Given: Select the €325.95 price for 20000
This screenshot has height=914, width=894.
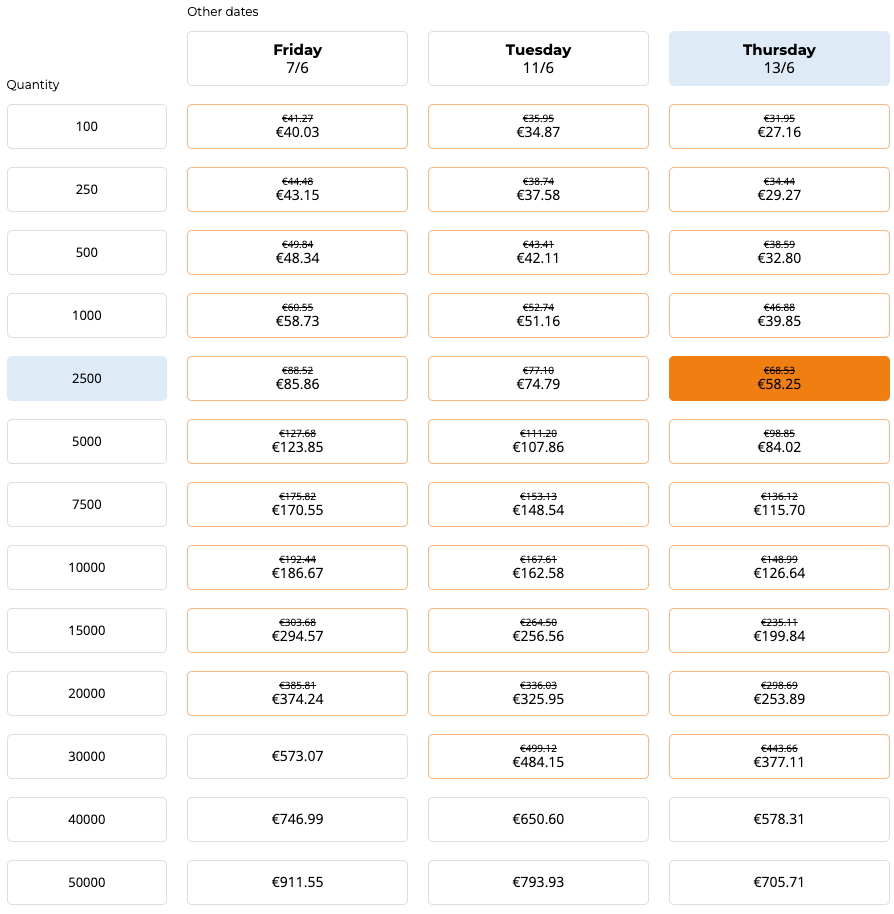Looking at the screenshot, I should coord(538,693).
